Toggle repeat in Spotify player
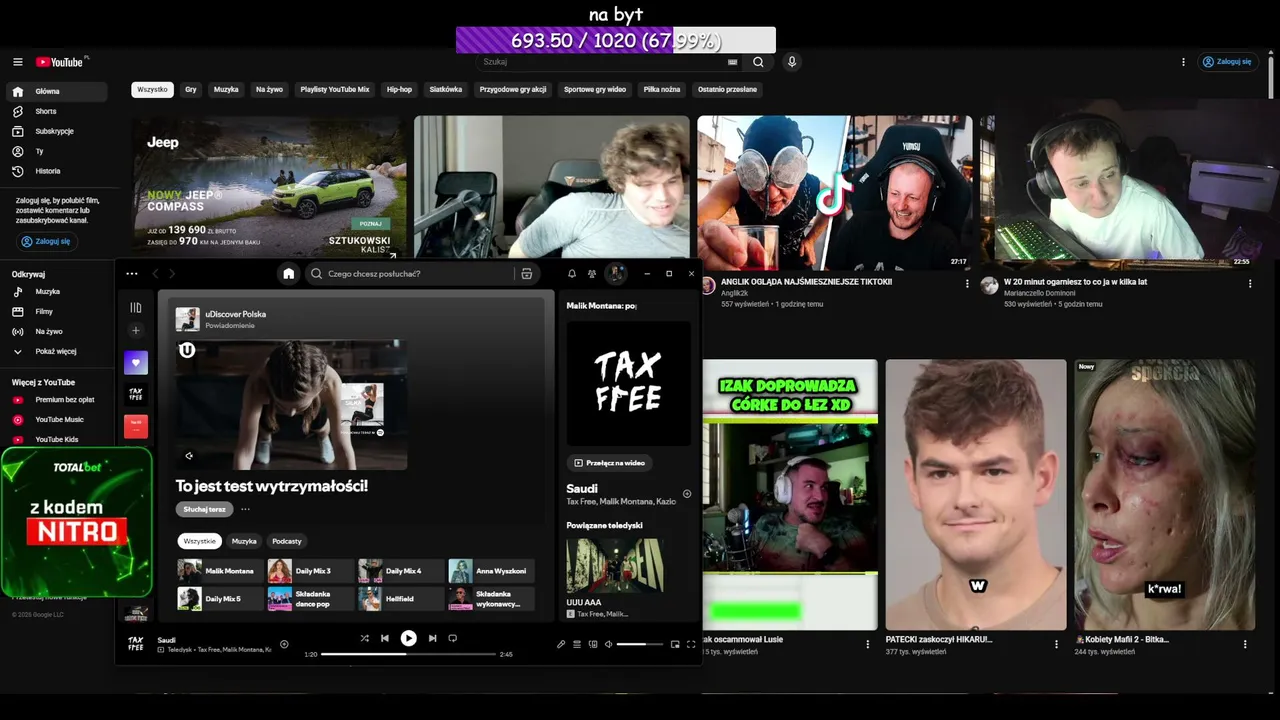This screenshot has width=1280, height=720. tap(452, 638)
